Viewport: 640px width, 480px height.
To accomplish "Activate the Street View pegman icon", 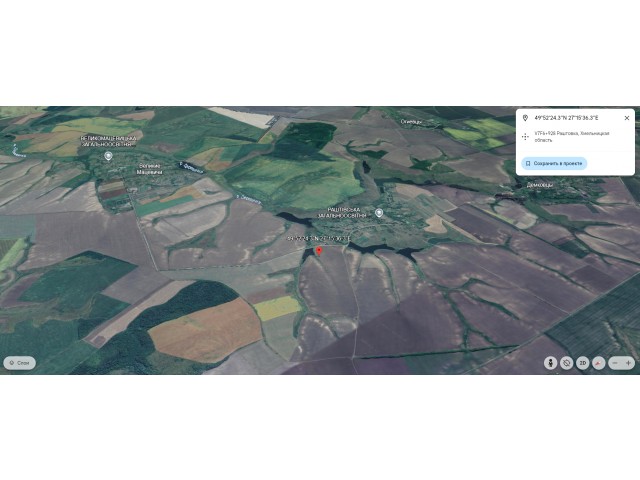I will [550, 363].
